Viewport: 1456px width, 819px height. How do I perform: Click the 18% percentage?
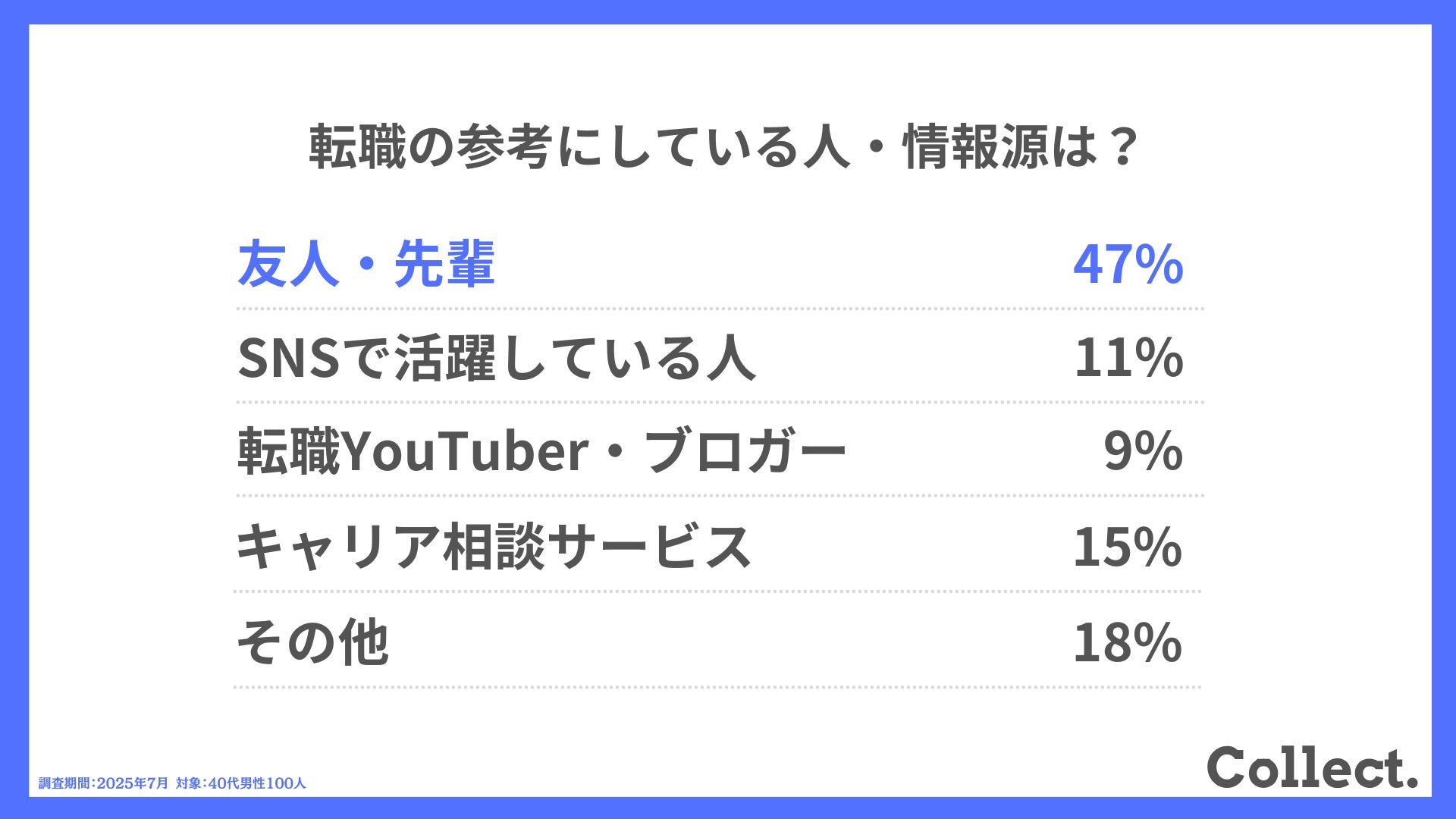1128,643
